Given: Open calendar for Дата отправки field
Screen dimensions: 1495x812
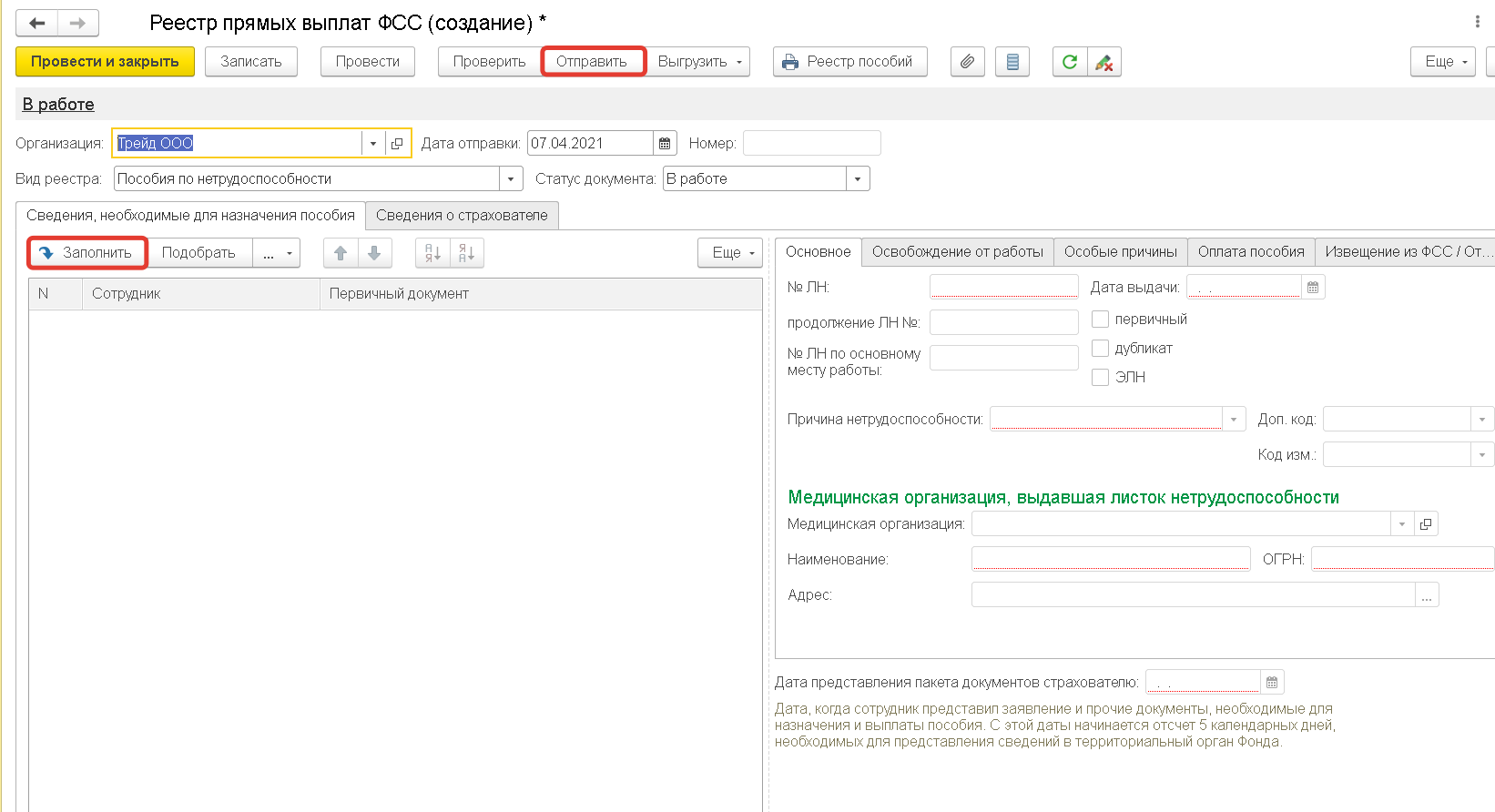Looking at the screenshot, I should (665, 144).
